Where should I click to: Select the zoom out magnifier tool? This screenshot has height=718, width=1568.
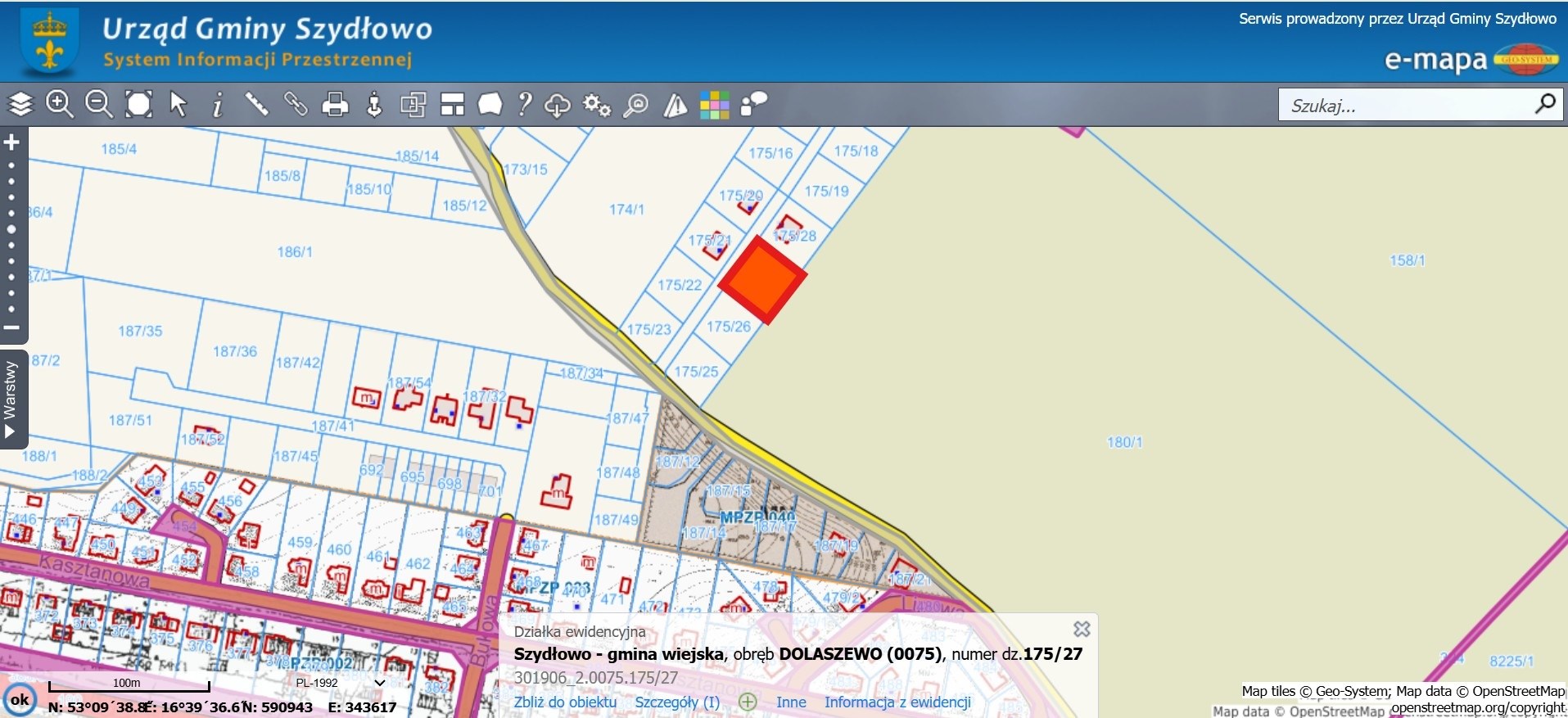point(98,105)
